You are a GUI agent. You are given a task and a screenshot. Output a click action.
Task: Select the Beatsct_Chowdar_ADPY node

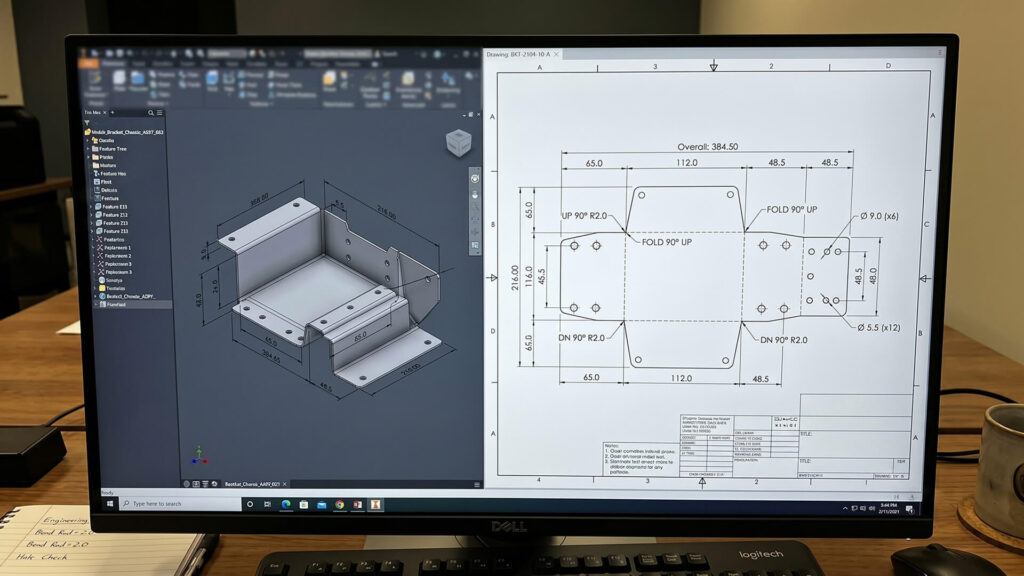127,296
